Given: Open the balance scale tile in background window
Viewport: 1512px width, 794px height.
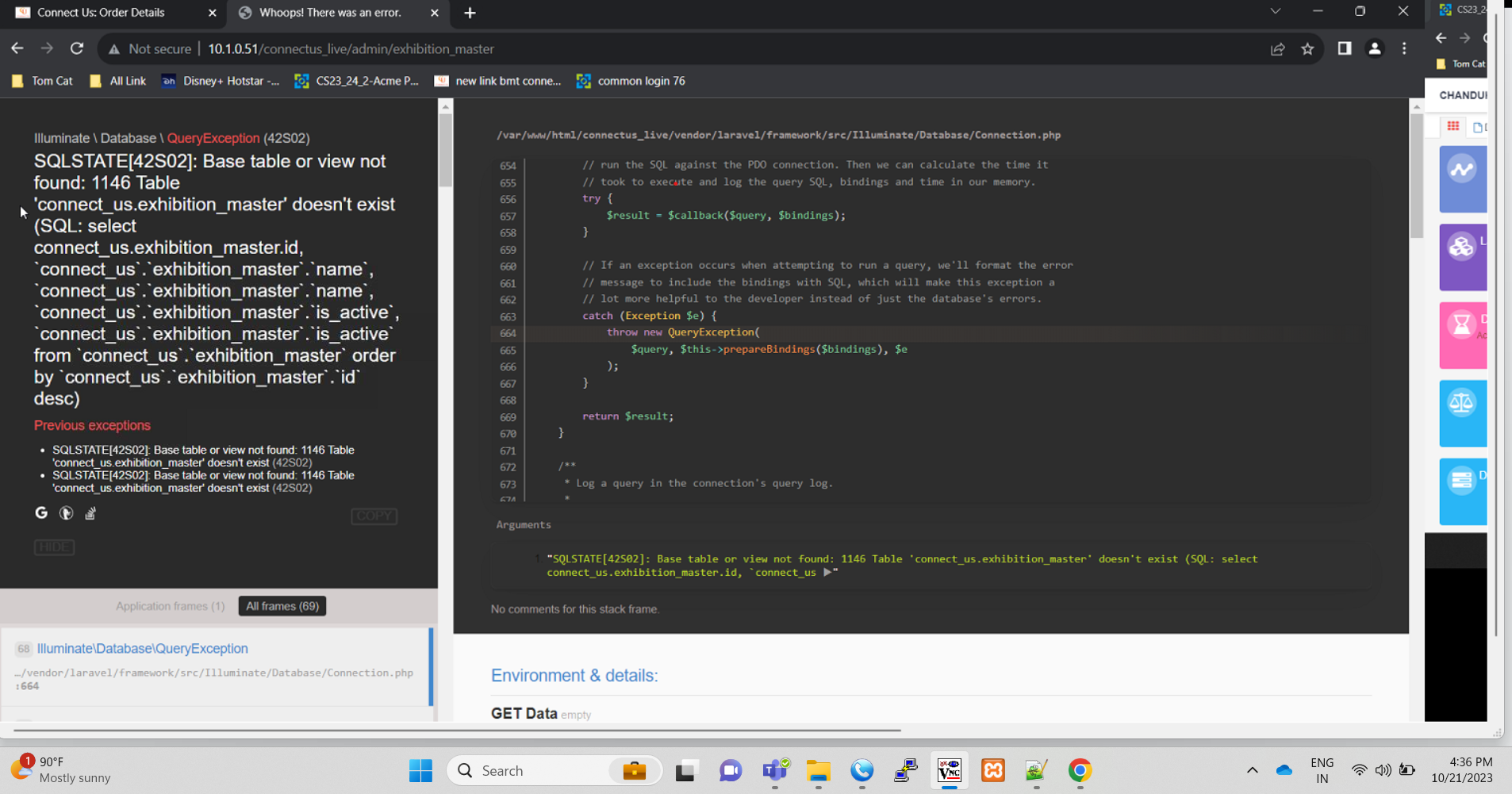Looking at the screenshot, I should click(1463, 413).
